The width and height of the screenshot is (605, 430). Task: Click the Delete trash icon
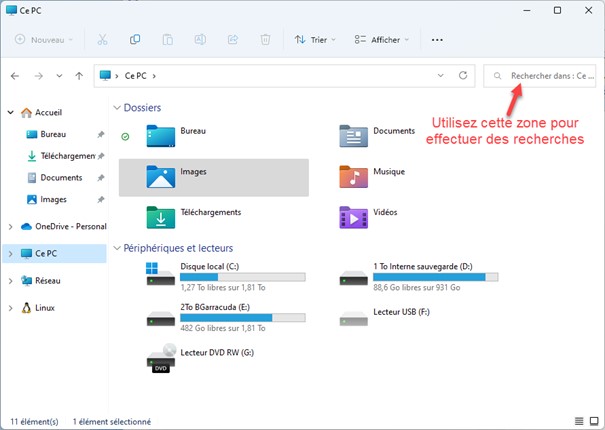[x=265, y=40]
